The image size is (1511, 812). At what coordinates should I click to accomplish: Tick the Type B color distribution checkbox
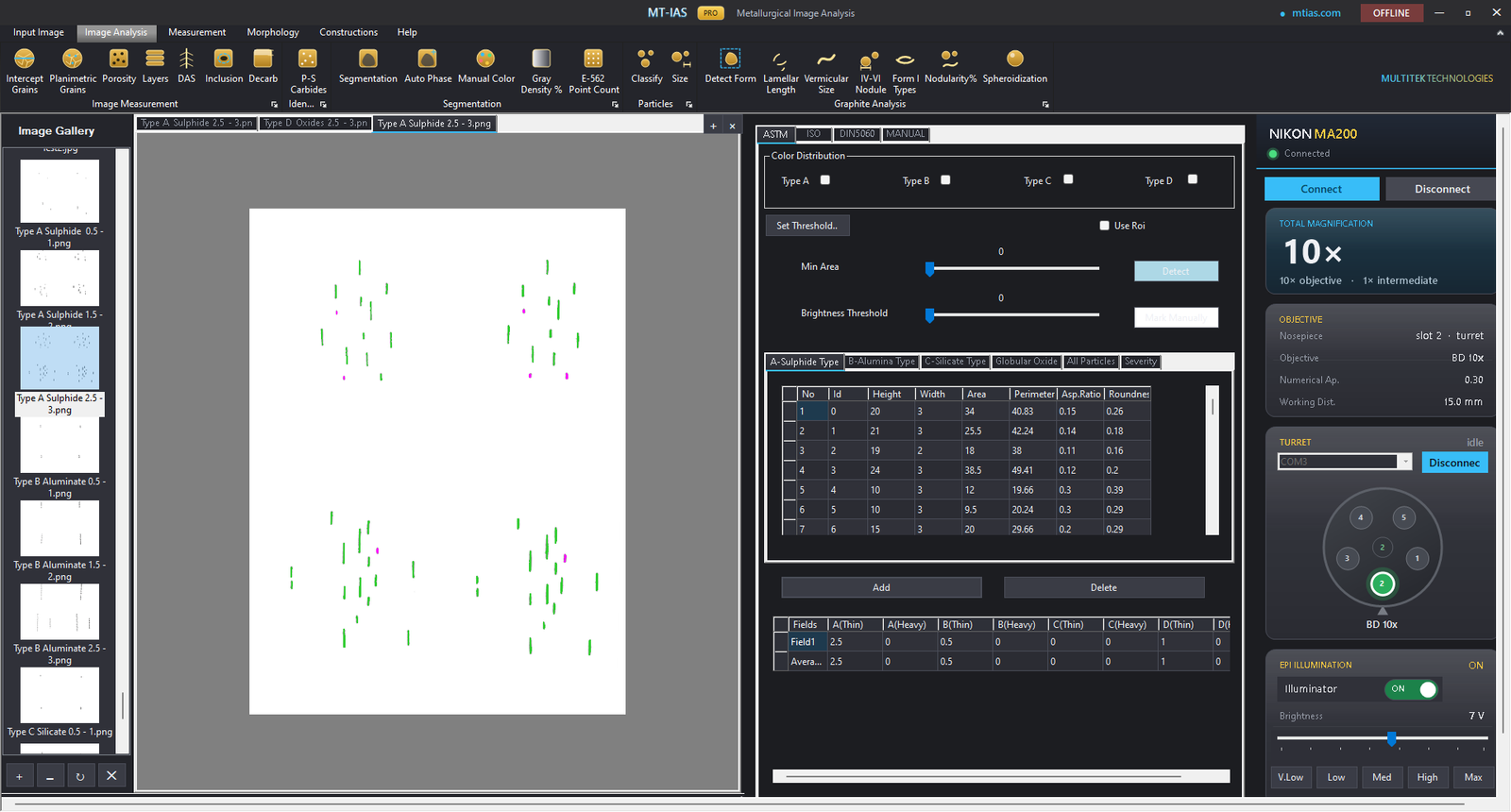[945, 180]
